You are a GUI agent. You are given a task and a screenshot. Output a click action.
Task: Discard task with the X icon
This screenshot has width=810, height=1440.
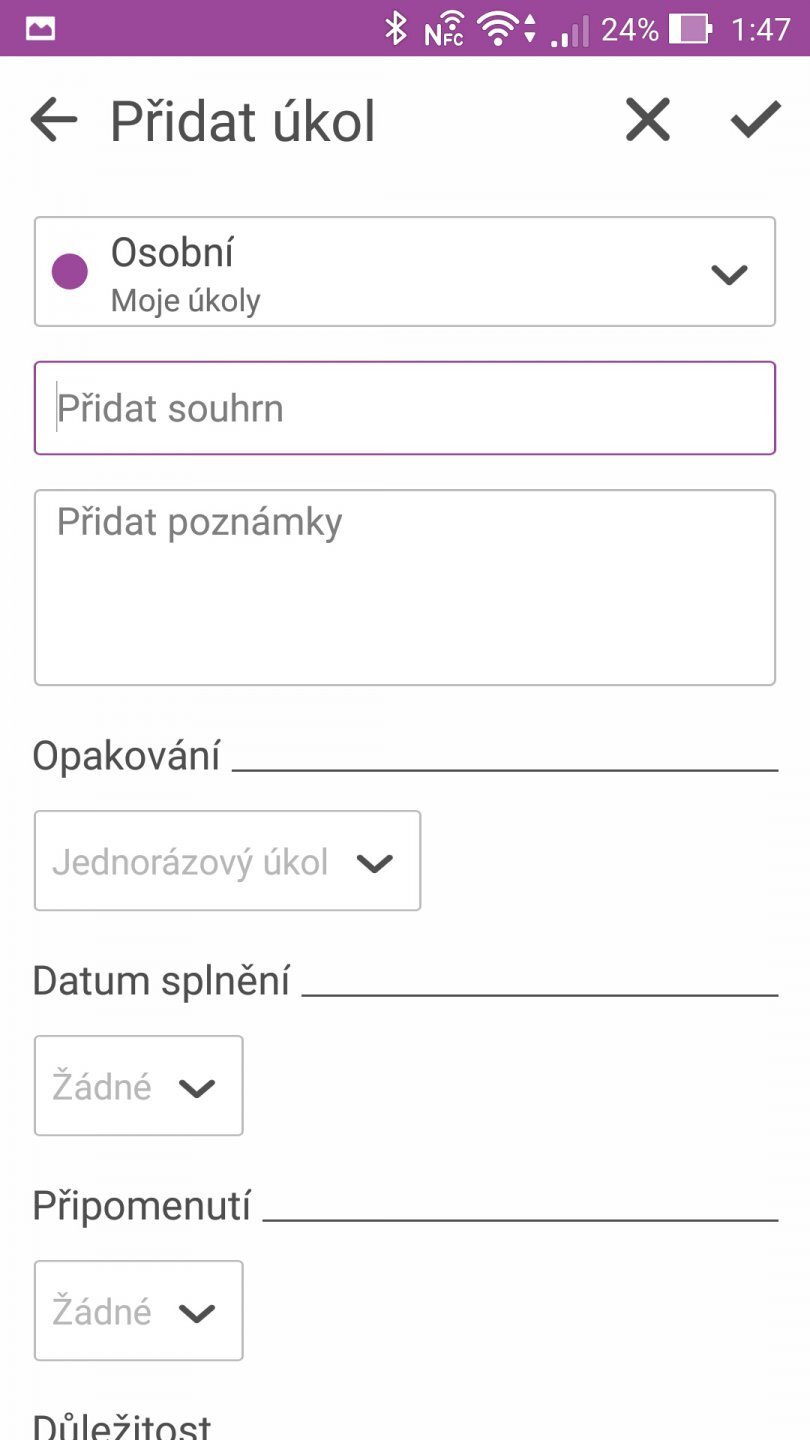pos(648,121)
